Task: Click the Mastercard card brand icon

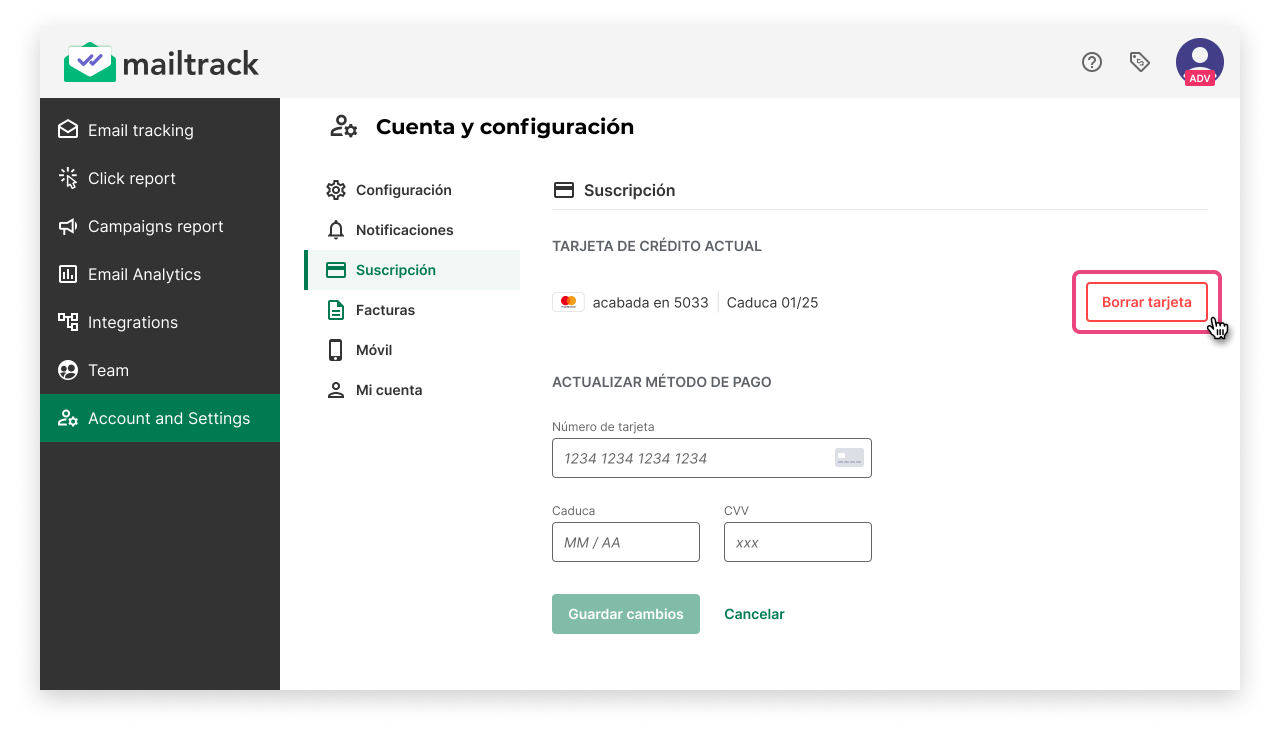Action: [568, 301]
